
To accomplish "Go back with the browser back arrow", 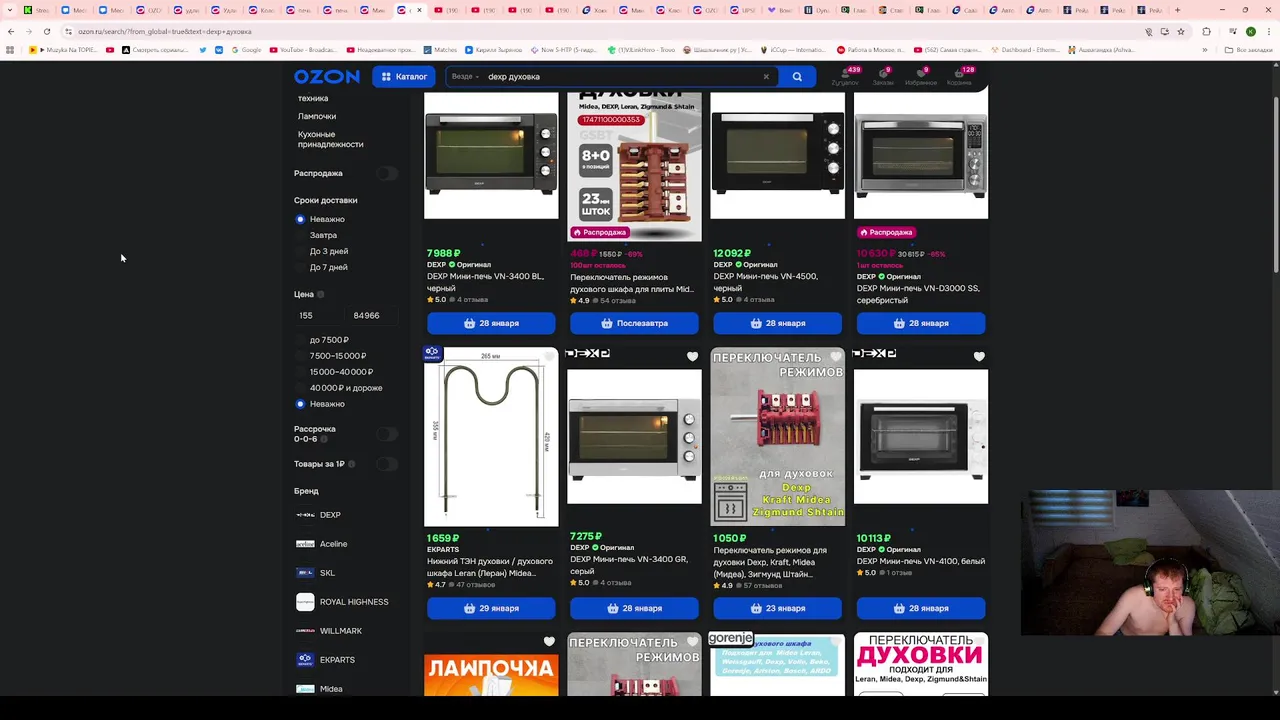I will pyautogui.click(x=11, y=31).
